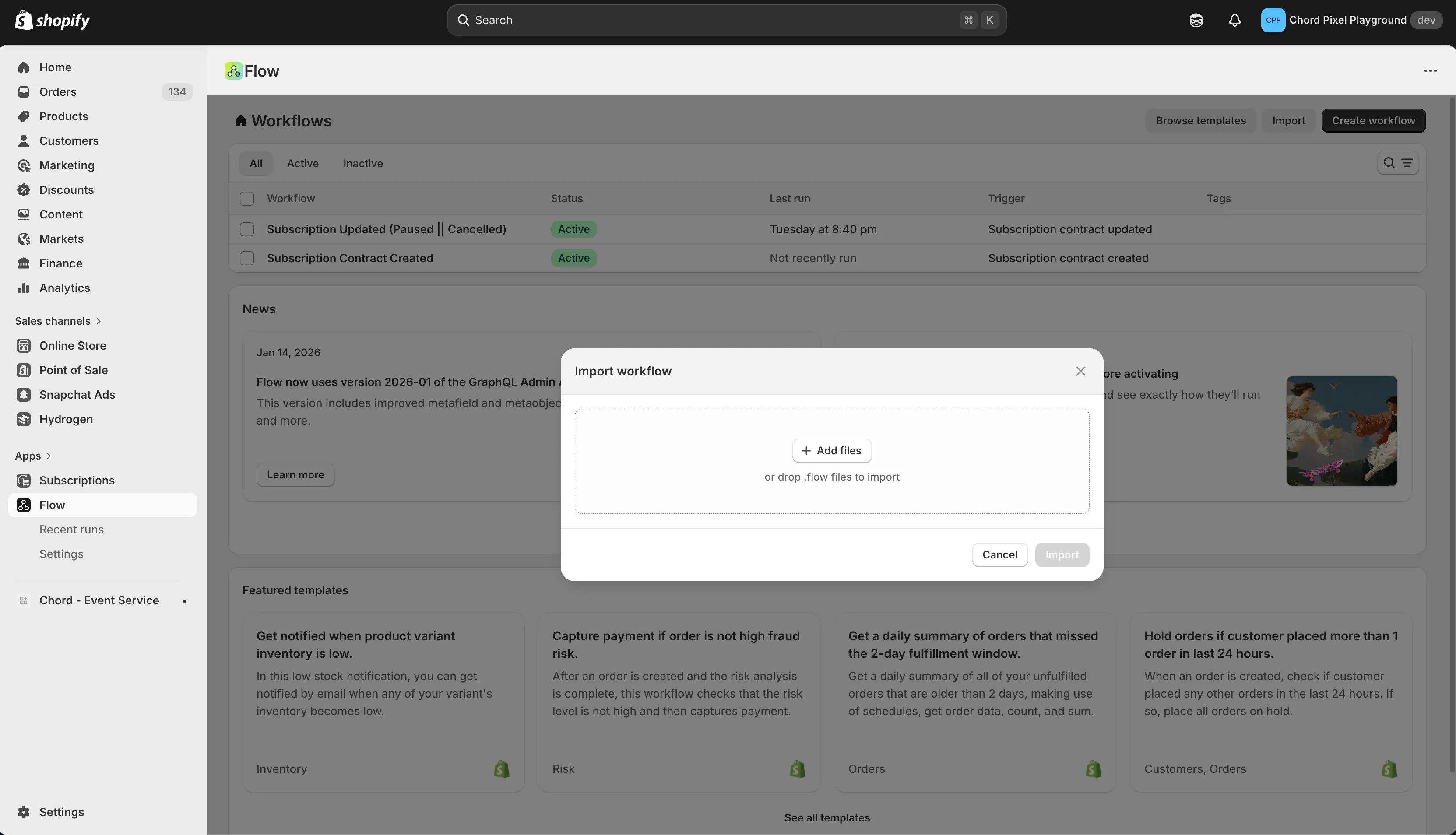Image resolution: width=1456 pixels, height=835 pixels.
Task: Click the Markets globe icon
Action: (24, 239)
